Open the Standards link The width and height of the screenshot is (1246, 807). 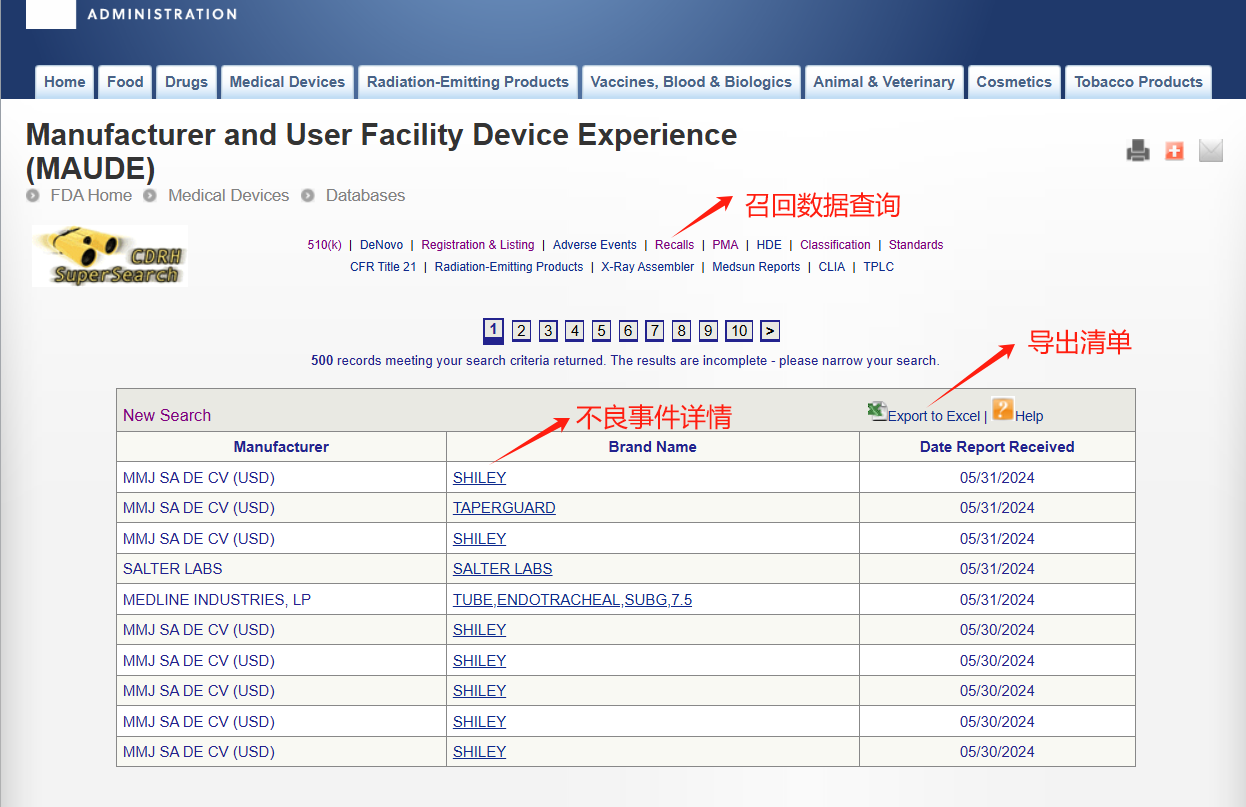coord(916,245)
